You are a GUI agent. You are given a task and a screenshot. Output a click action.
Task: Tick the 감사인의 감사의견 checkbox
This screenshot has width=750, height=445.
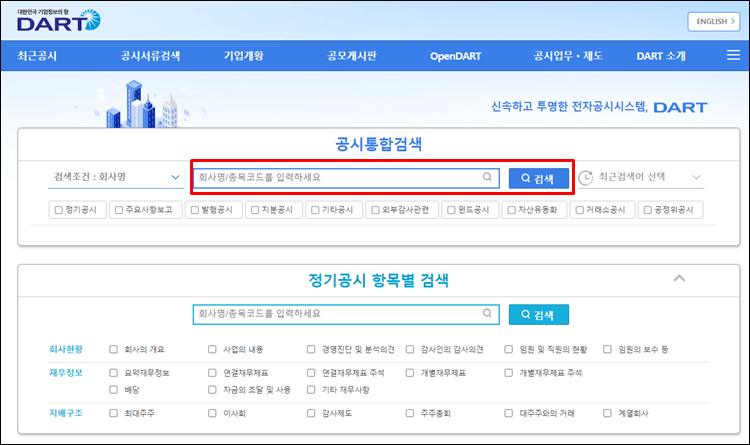410,349
